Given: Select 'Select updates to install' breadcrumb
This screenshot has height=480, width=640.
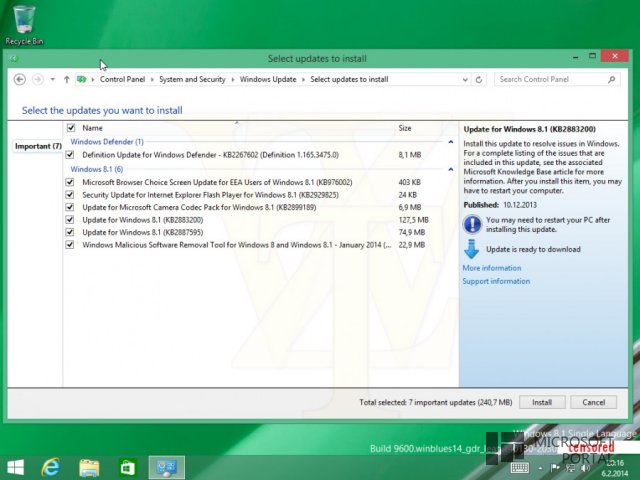Looking at the screenshot, I should (349, 79).
